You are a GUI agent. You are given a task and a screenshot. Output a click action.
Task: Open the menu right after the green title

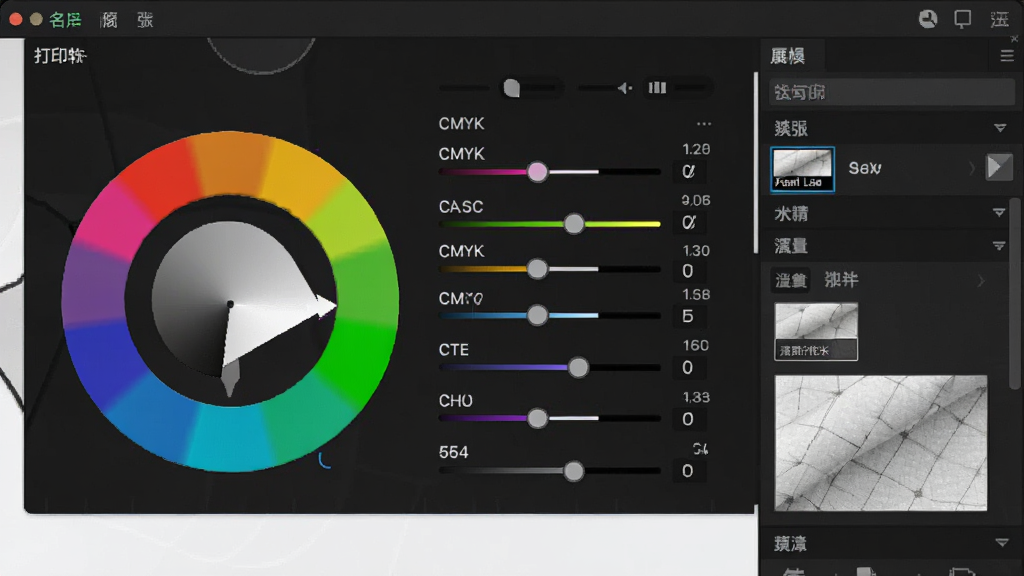point(109,20)
